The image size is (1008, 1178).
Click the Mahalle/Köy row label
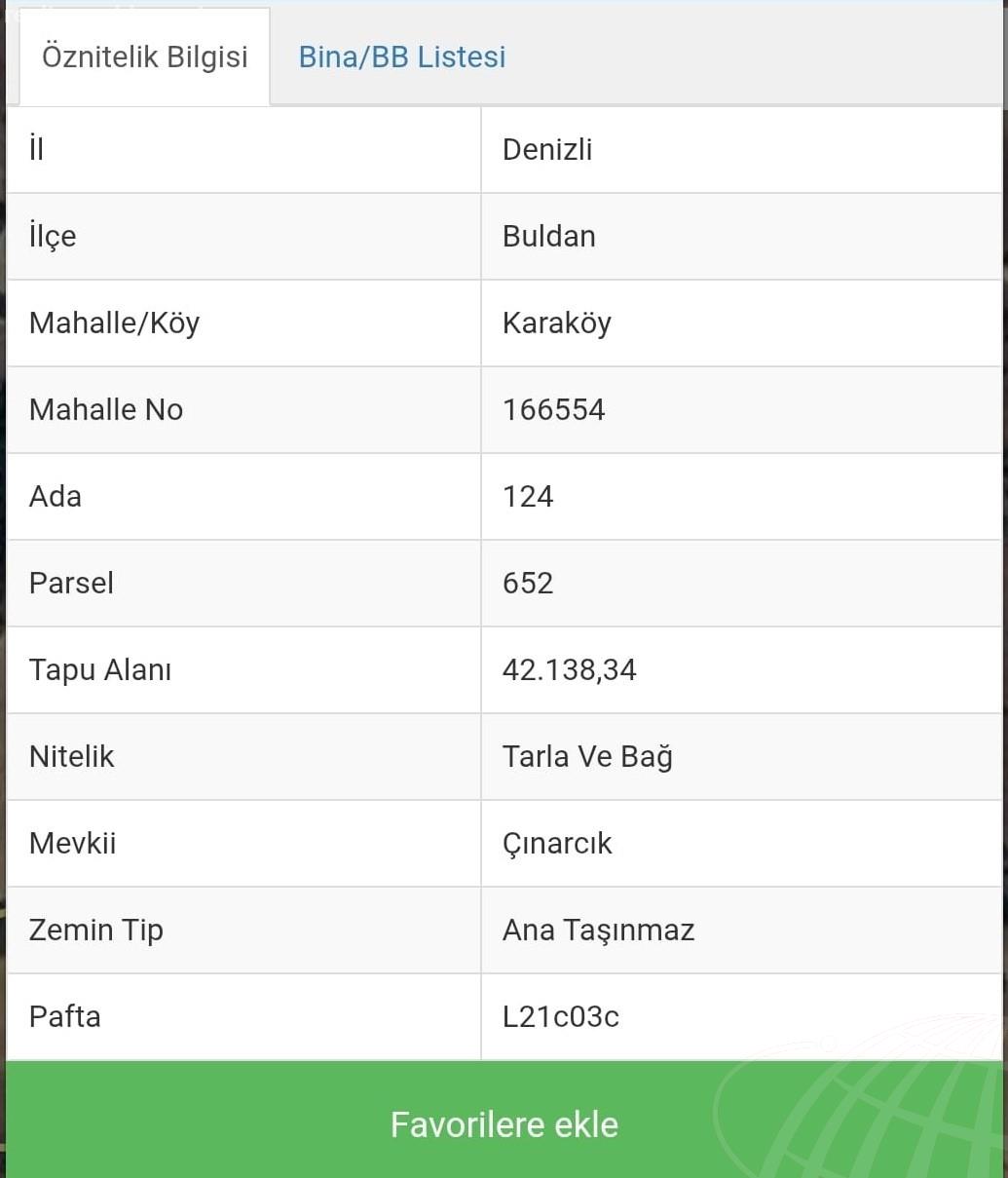[x=115, y=323]
